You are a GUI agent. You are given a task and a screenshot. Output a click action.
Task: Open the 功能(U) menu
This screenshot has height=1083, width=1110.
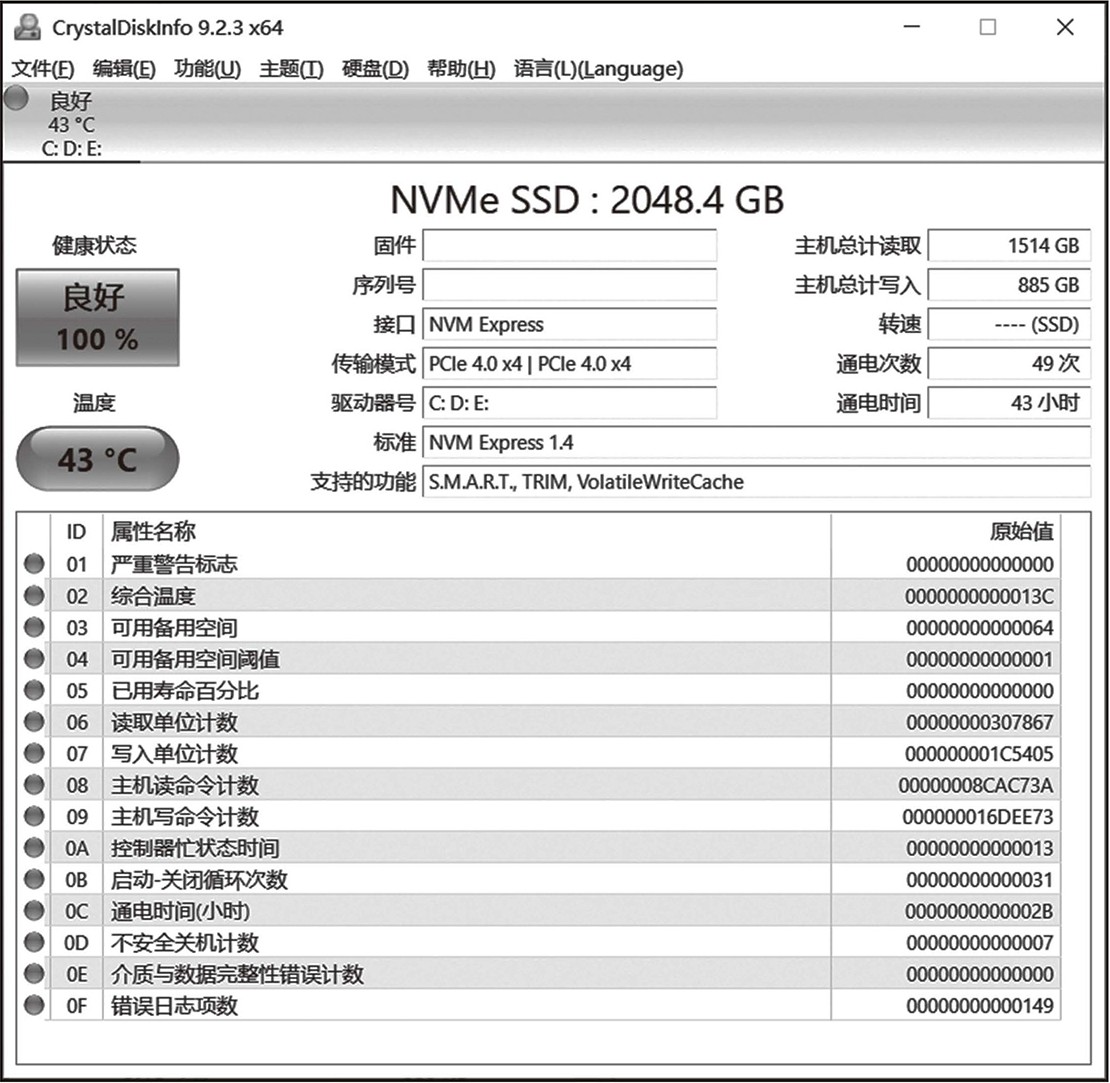(x=207, y=69)
